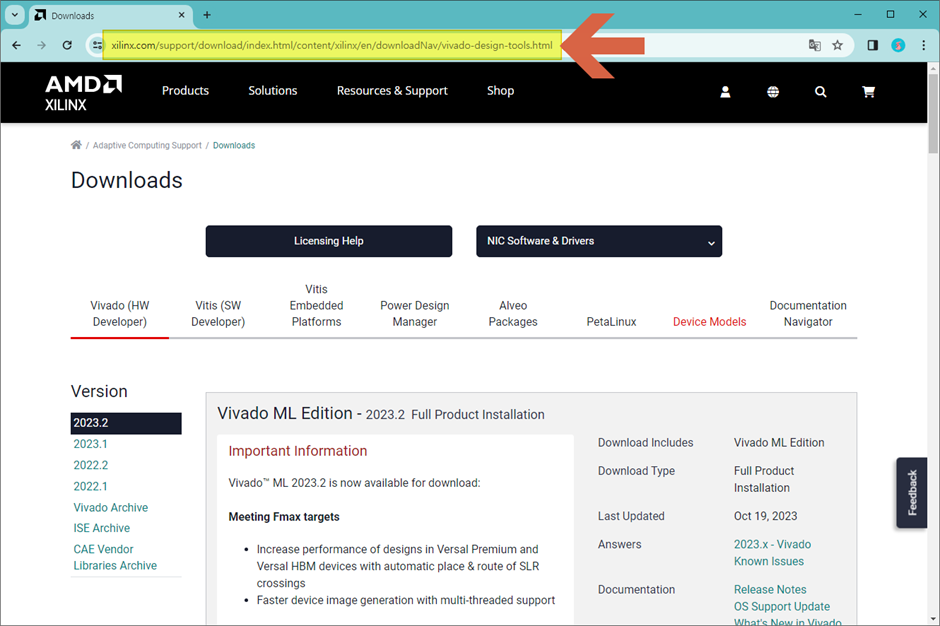Close the Downloads browser tab

pyautogui.click(x=182, y=15)
